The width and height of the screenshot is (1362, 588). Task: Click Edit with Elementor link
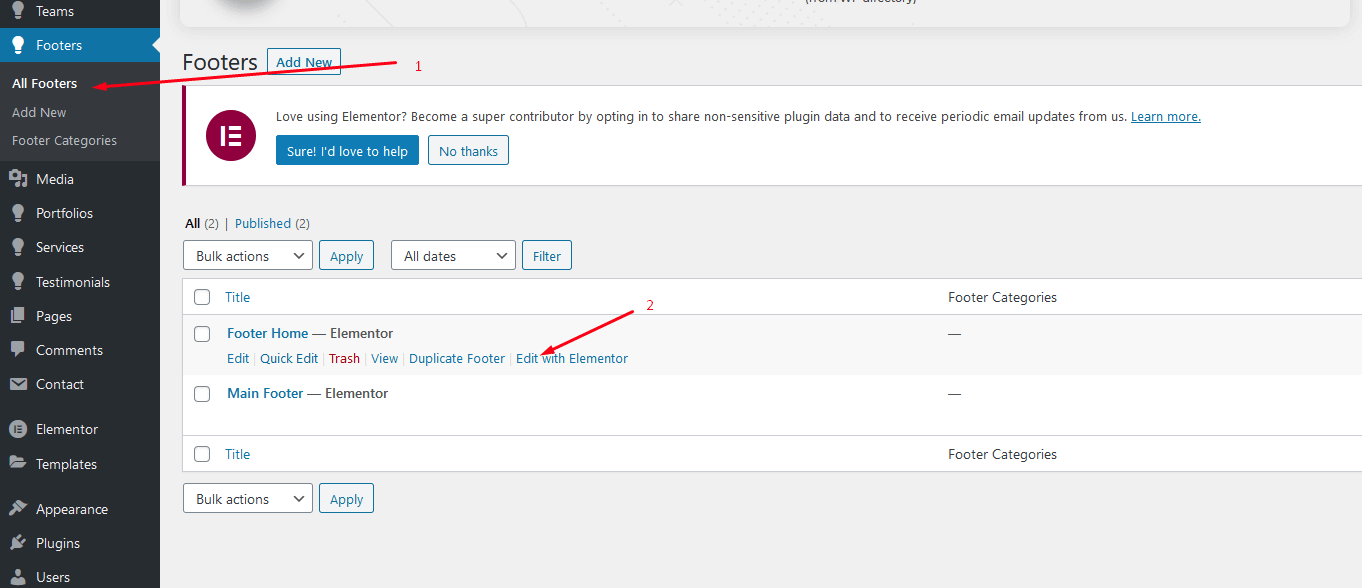572,359
